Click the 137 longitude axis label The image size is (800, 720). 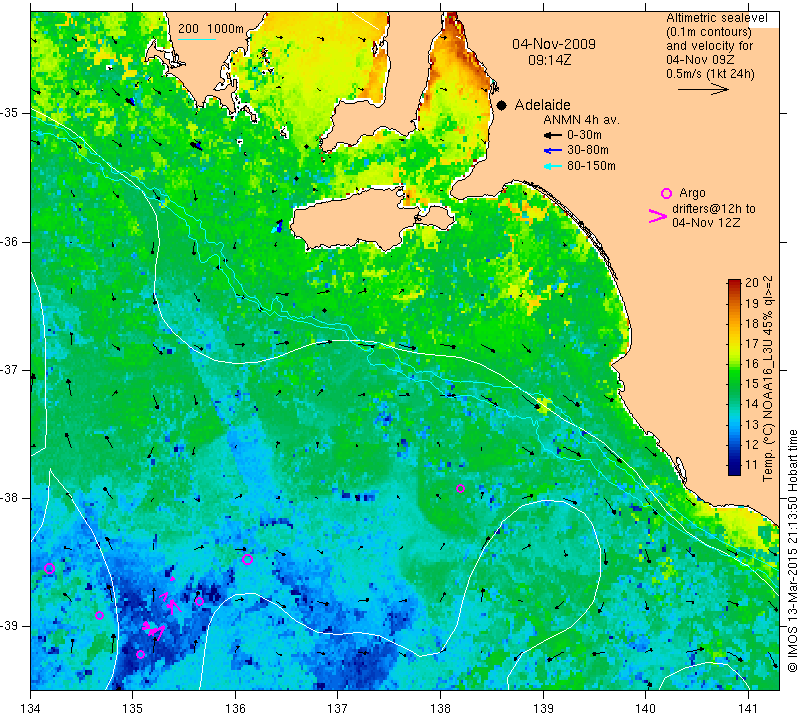click(x=338, y=708)
